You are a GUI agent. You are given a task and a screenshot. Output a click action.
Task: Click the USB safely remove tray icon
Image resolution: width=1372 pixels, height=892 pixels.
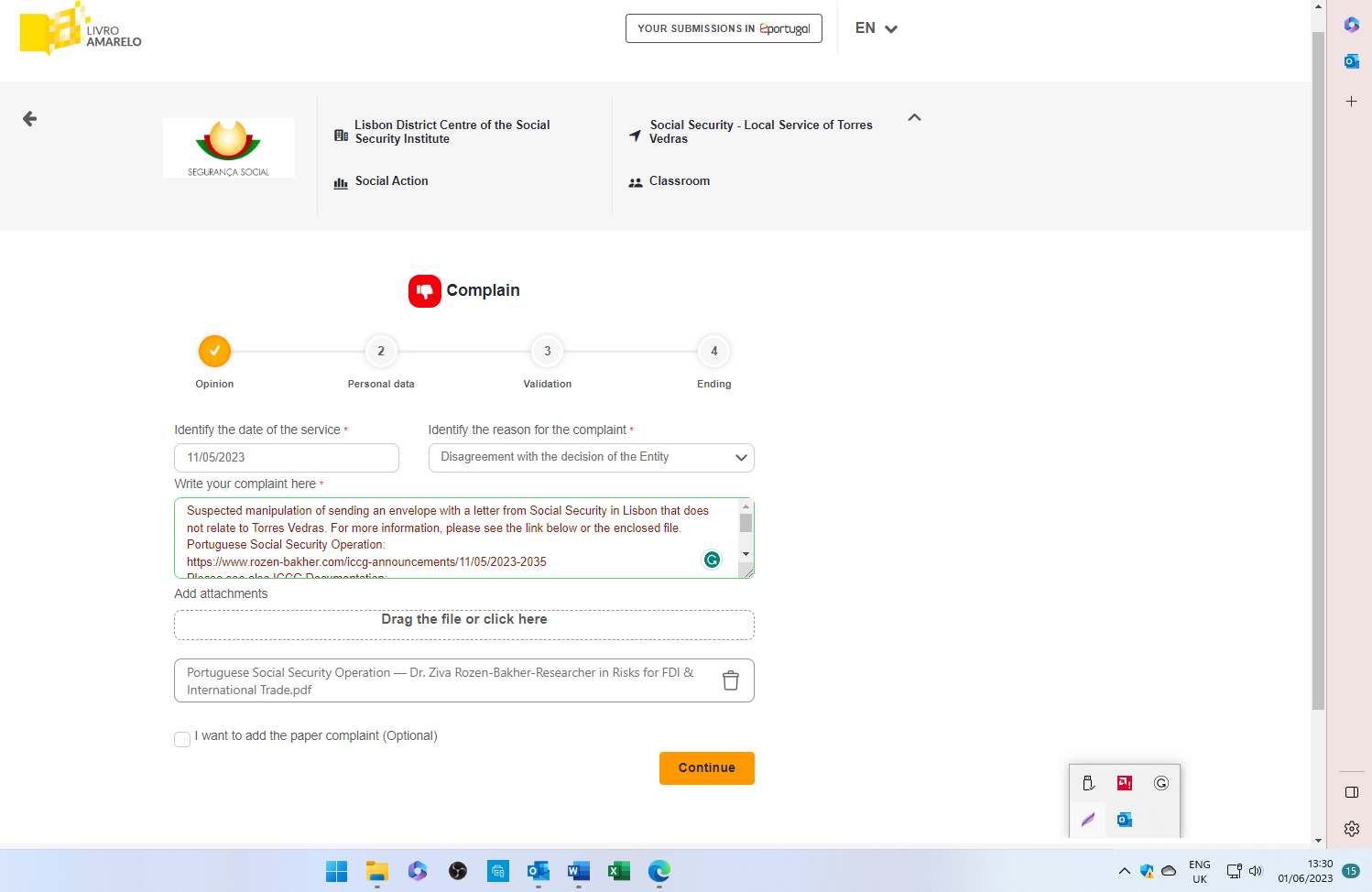point(1088,783)
